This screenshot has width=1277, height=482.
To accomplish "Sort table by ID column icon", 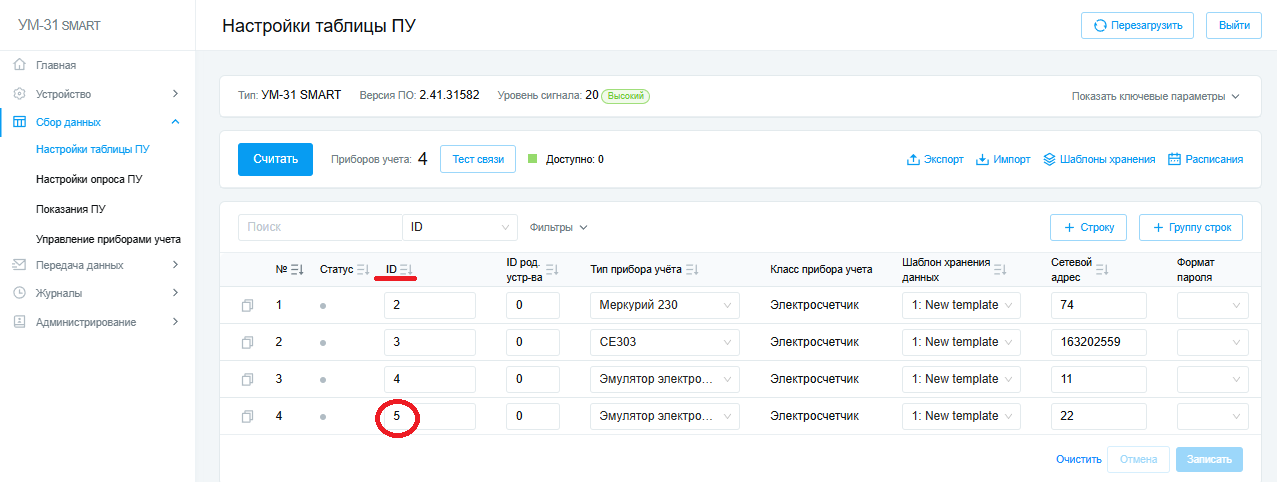I will 407,269.
